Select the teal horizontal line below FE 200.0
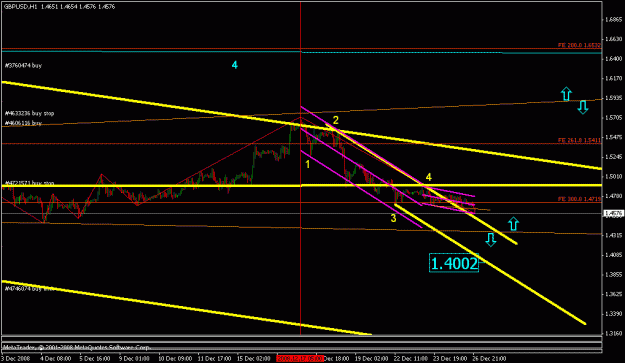This screenshot has height=363, width=625. pos(301,52)
